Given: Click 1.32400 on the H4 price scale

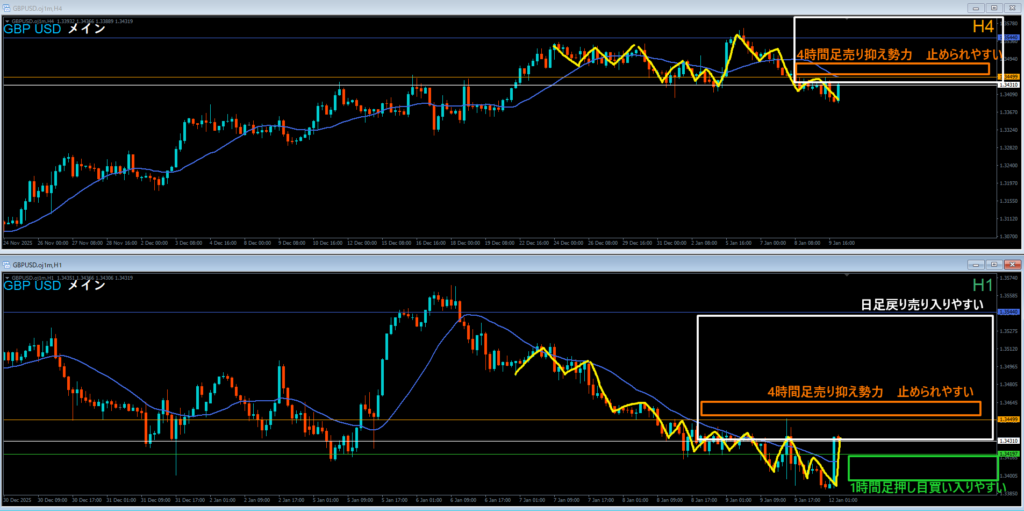Looking at the screenshot, I should pyautogui.click(x=1009, y=165).
